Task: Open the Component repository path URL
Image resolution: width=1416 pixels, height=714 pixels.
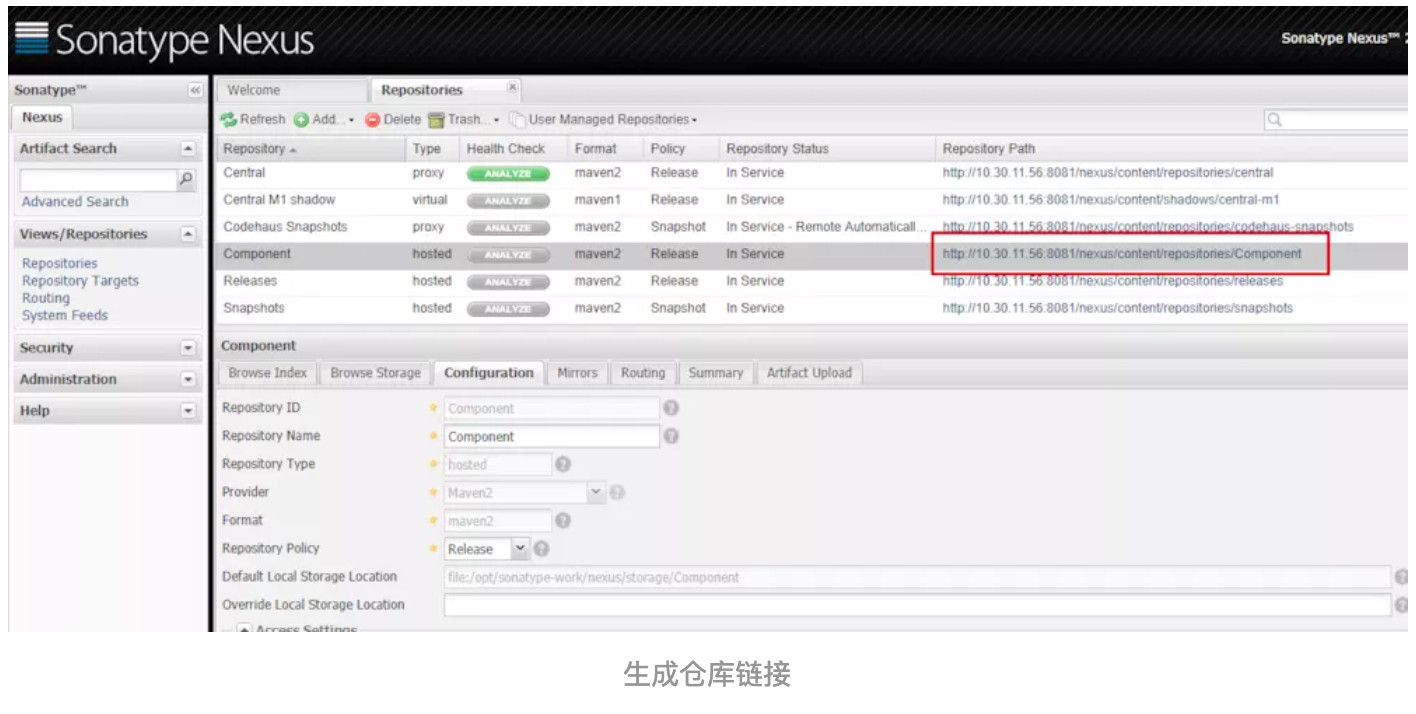Action: [x=1122, y=254]
